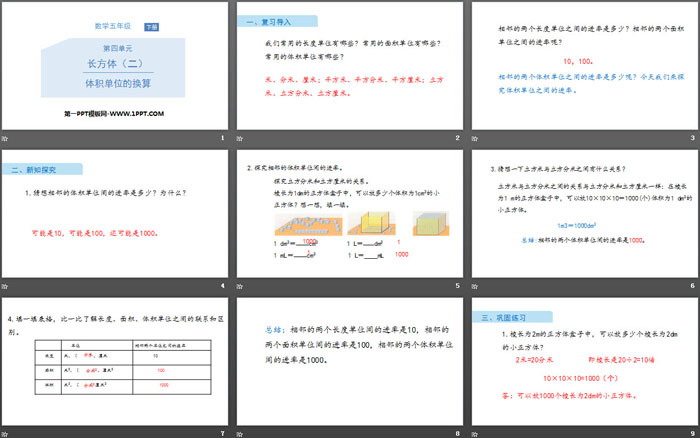Click slide number 6 label
The height and width of the screenshot is (438, 700).
point(692,286)
